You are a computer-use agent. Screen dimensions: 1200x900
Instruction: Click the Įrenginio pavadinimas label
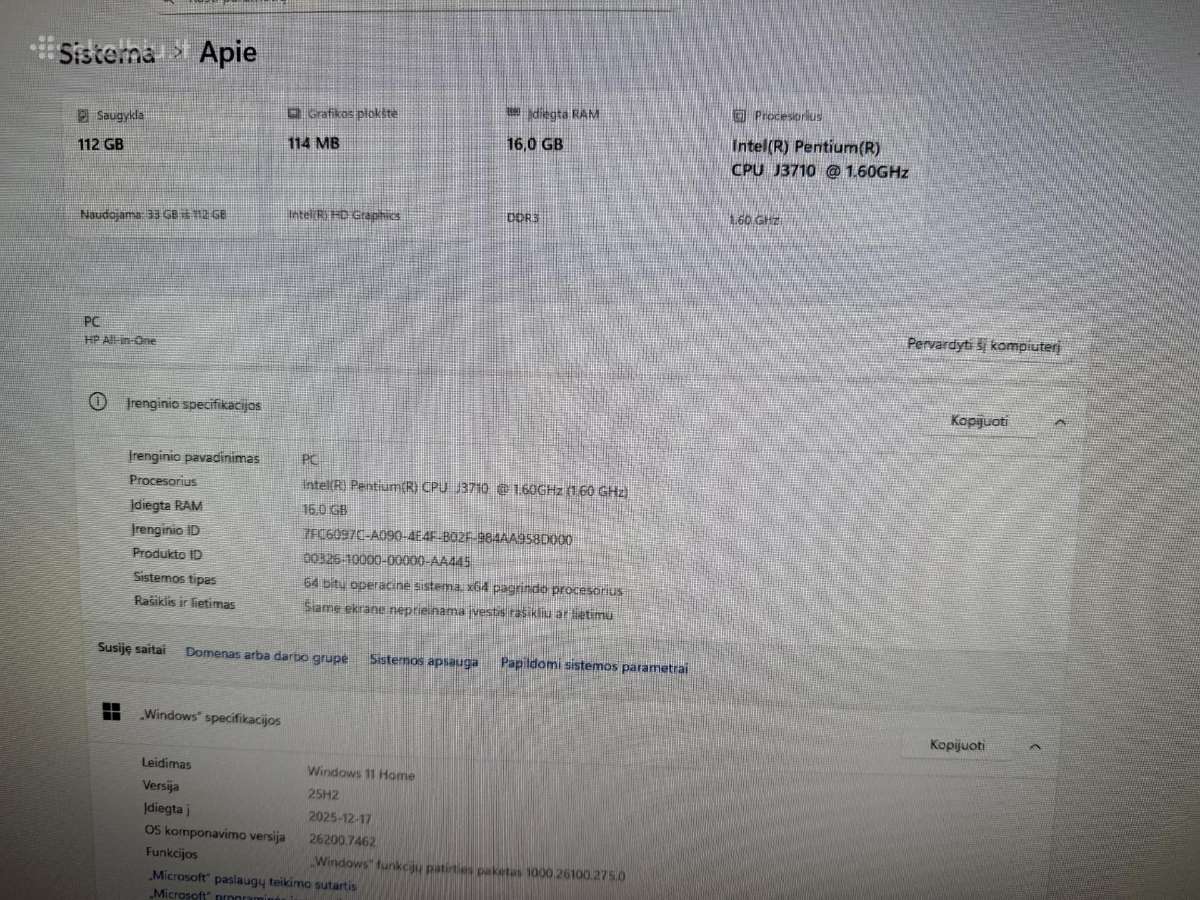coord(194,458)
